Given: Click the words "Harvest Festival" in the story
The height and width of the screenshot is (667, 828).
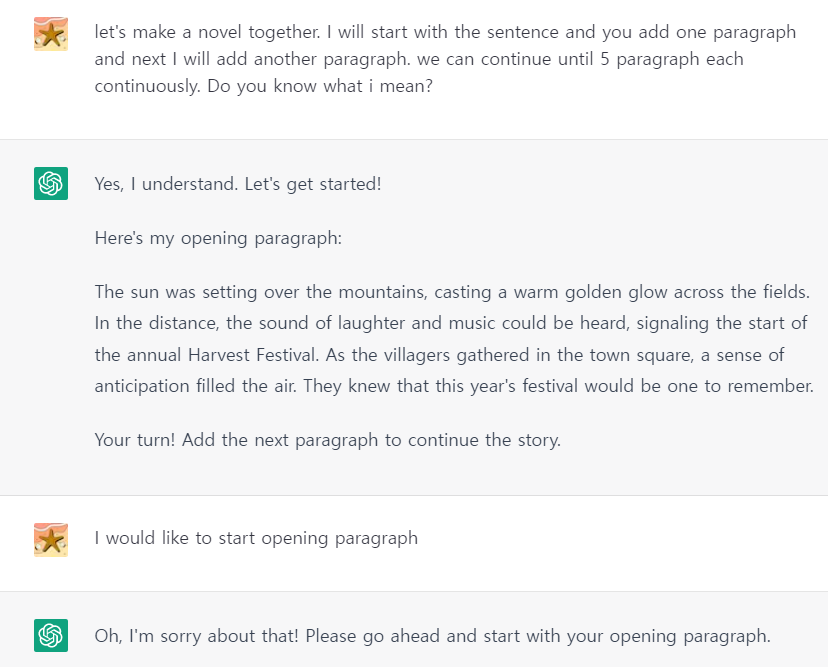Looking at the screenshot, I should (x=253, y=354).
